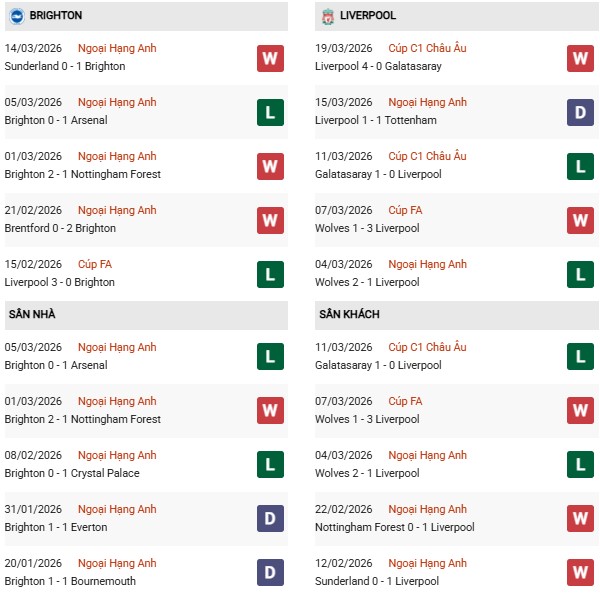Open Ngoại Hạng Anh link dated 14/03/2026
Image resolution: width=600 pixels, height=594 pixels.
117,48
